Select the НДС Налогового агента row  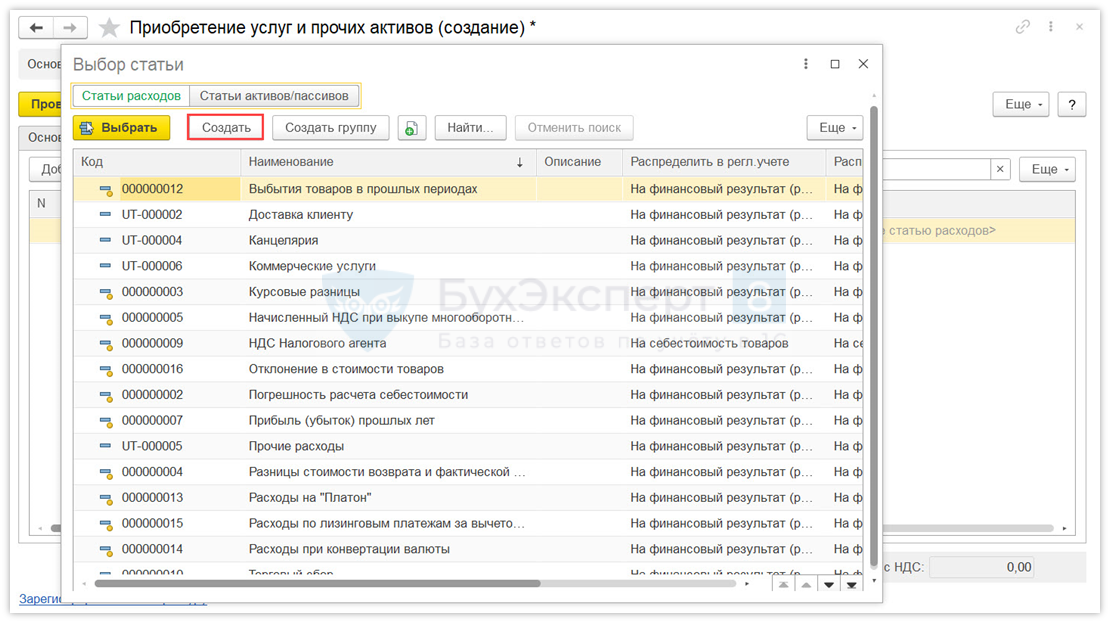point(468,343)
